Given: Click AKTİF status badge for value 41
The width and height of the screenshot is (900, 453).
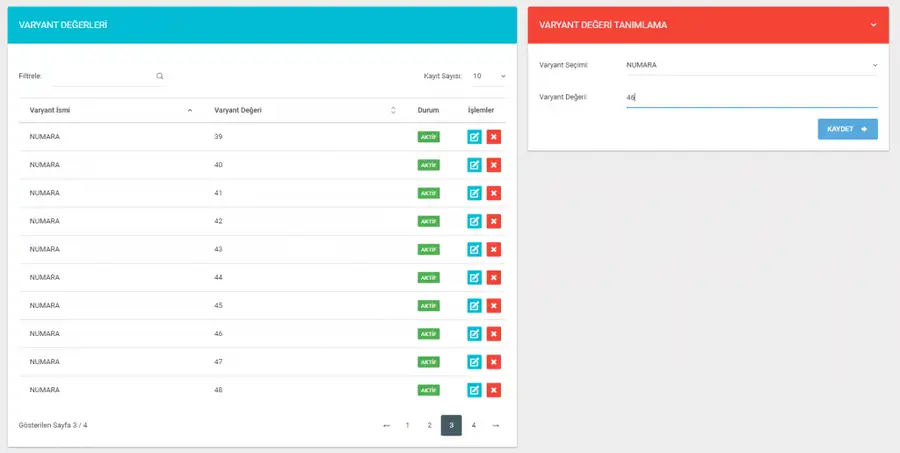Looking at the screenshot, I should [x=428, y=193].
